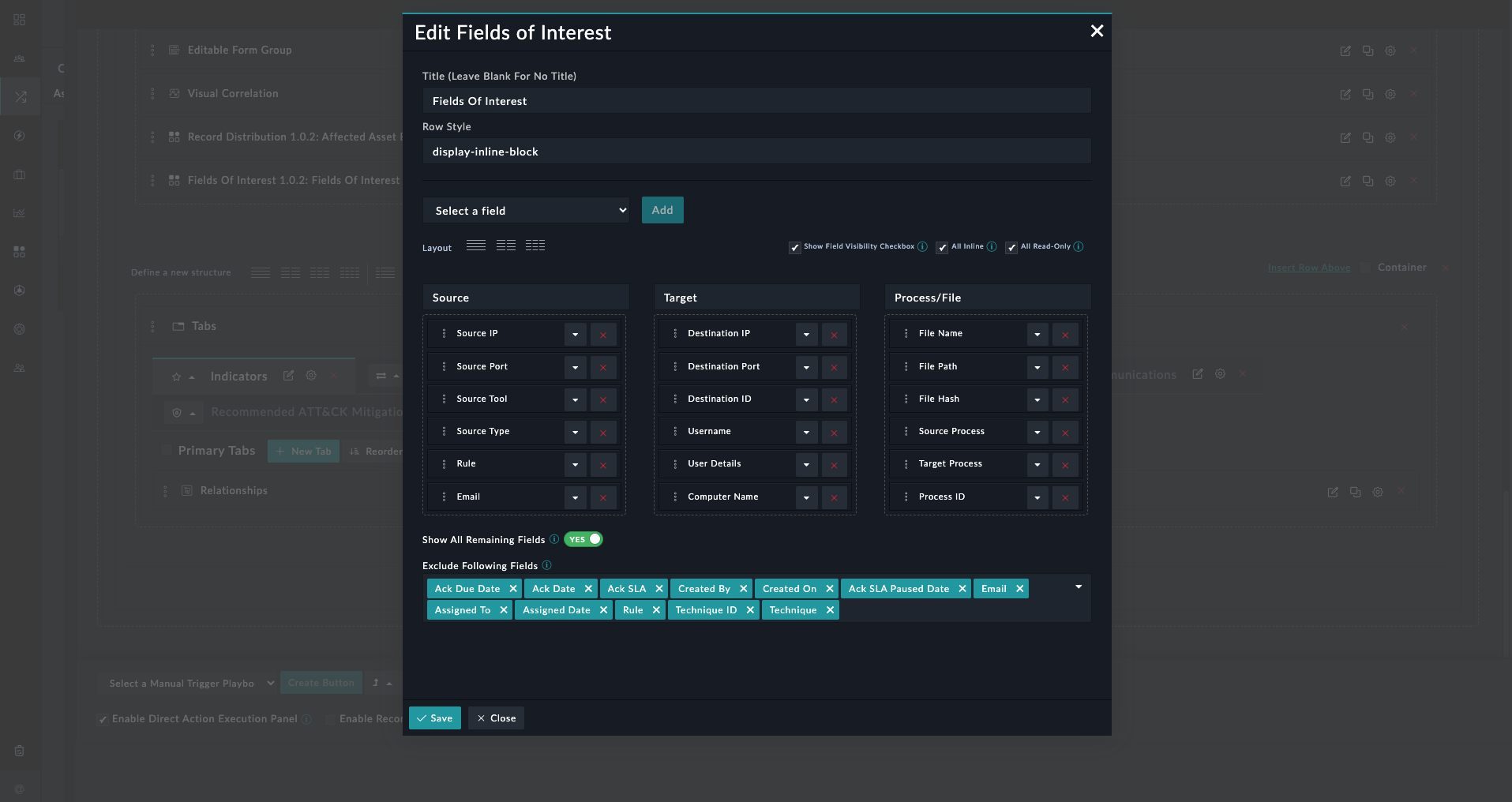
Task: Click the Row Style input field
Action: tap(756, 152)
